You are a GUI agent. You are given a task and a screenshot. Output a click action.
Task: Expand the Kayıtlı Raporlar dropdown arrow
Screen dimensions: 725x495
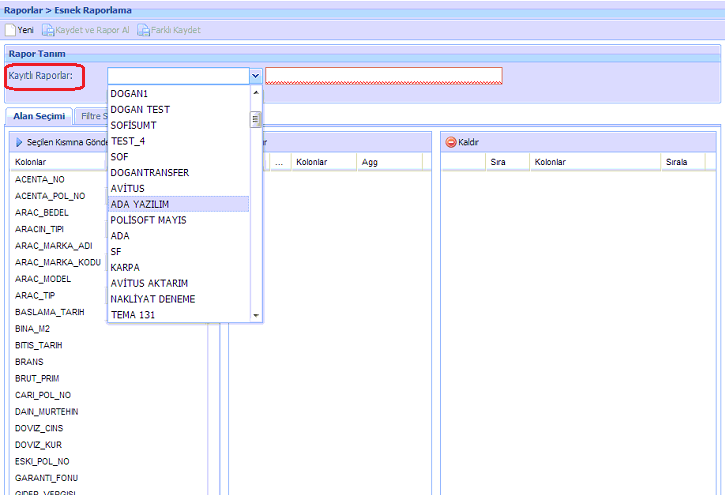pyautogui.click(x=255, y=76)
